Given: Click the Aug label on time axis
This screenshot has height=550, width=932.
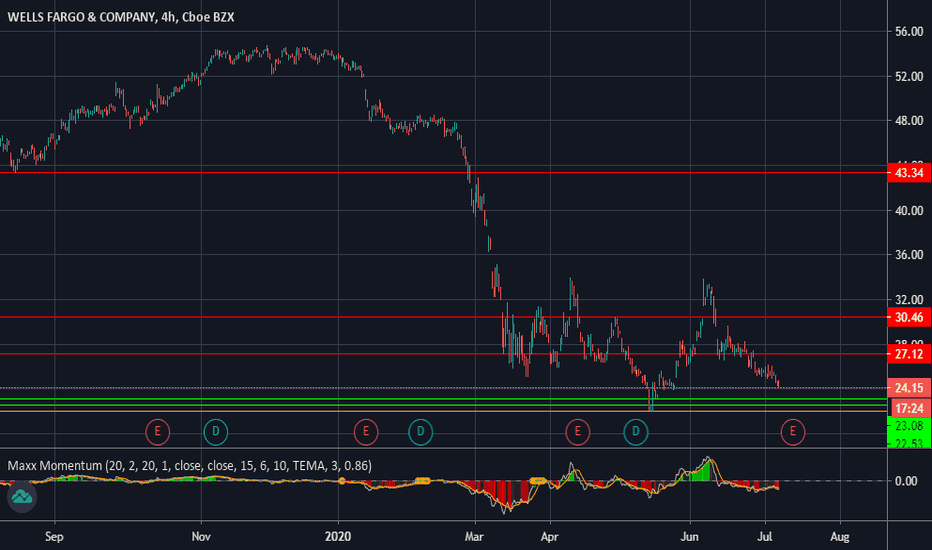Looking at the screenshot, I should pyautogui.click(x=840, y=536).
